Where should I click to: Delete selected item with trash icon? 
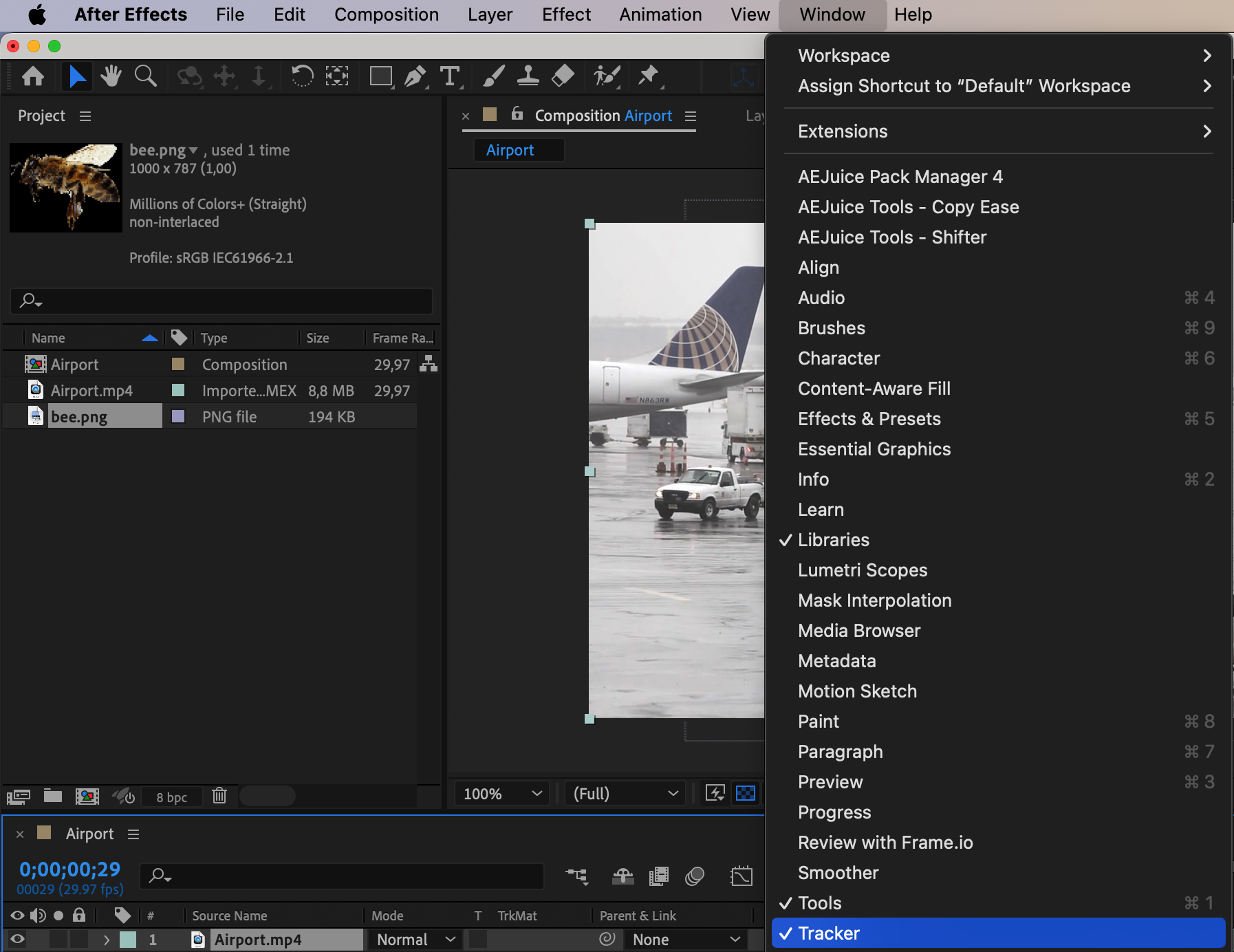(219, 796)
